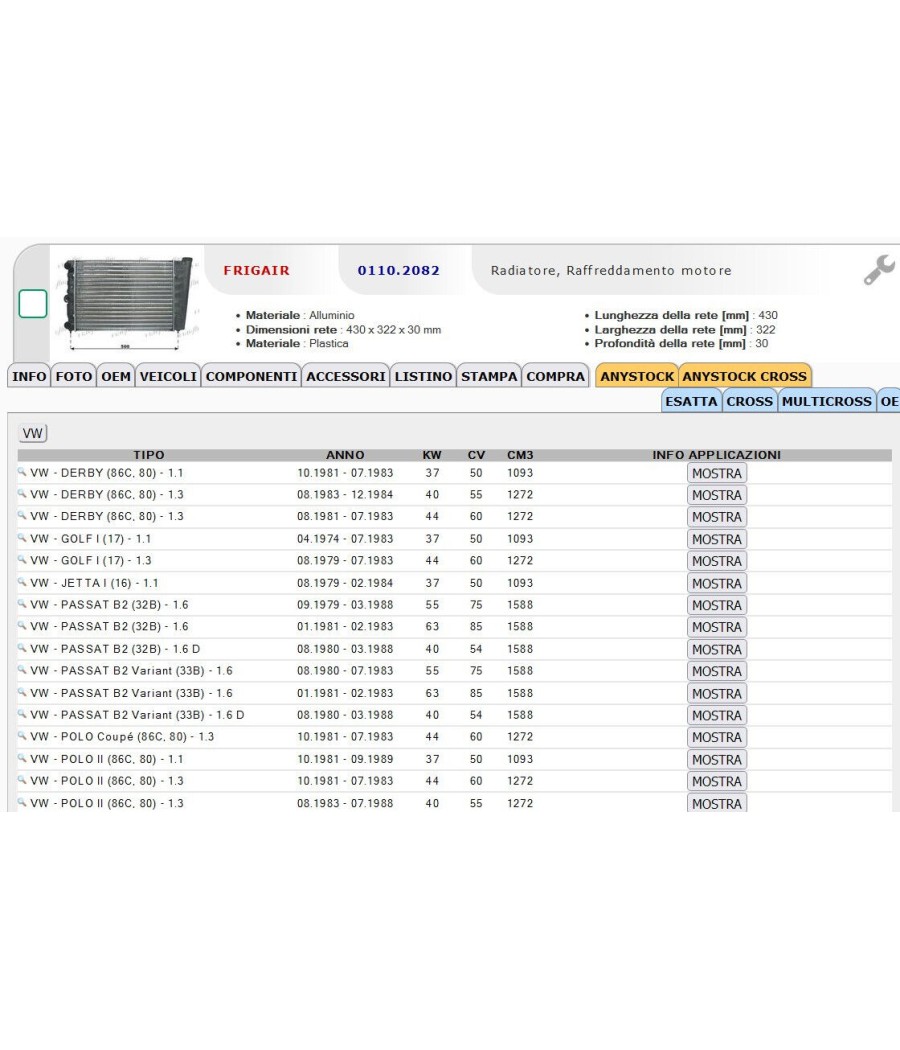This screenshot has height=1050, width=900.
Task: Choose the ESATTA sub-tab
Action: click(691, 401)
